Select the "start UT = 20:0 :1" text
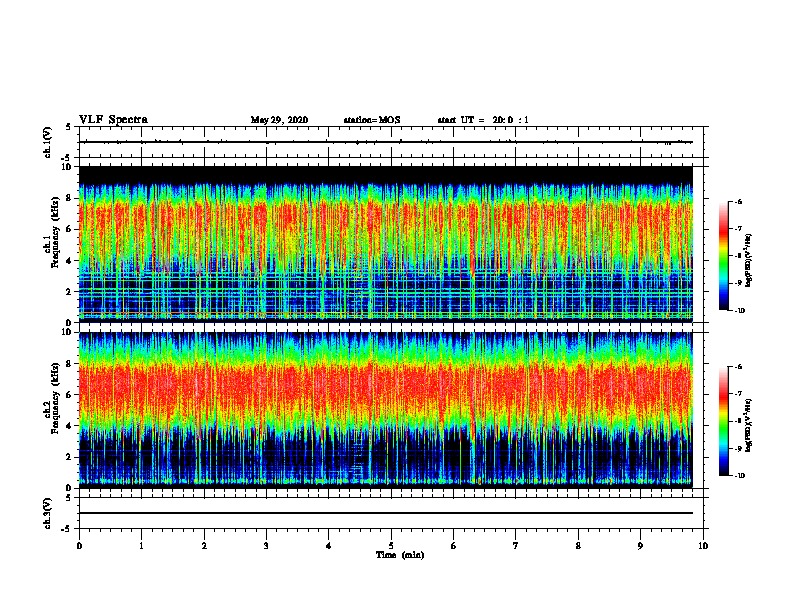This screenshot has width=792, height=612. click(x=483, y=120)
